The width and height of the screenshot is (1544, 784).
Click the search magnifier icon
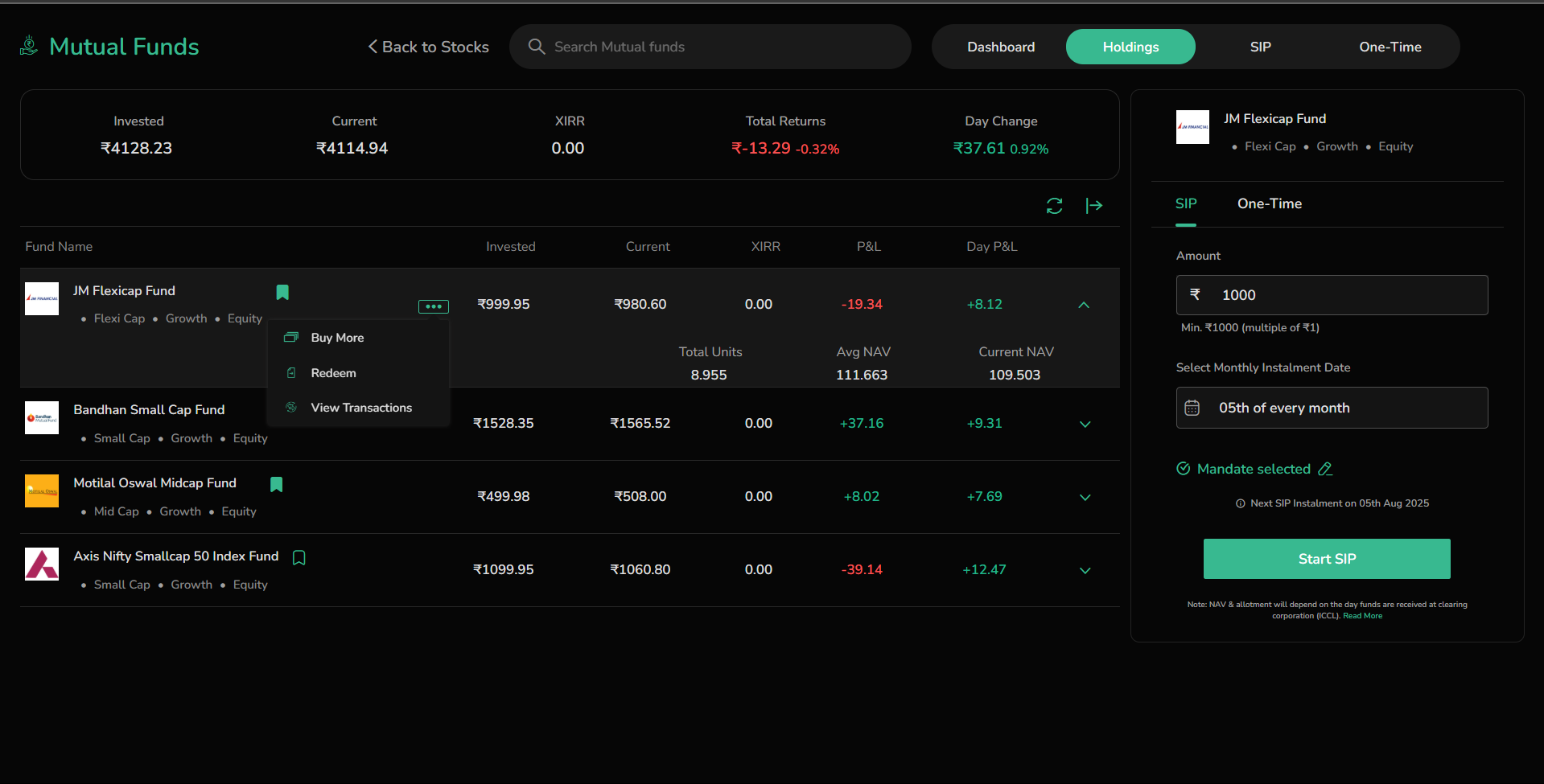tap(537, 47)
